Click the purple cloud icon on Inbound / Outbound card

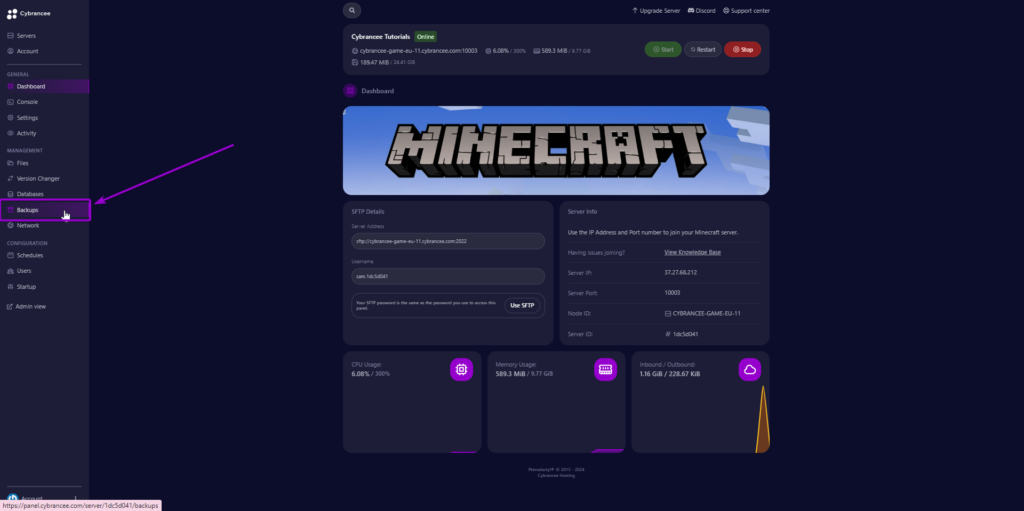pos(750,370)
